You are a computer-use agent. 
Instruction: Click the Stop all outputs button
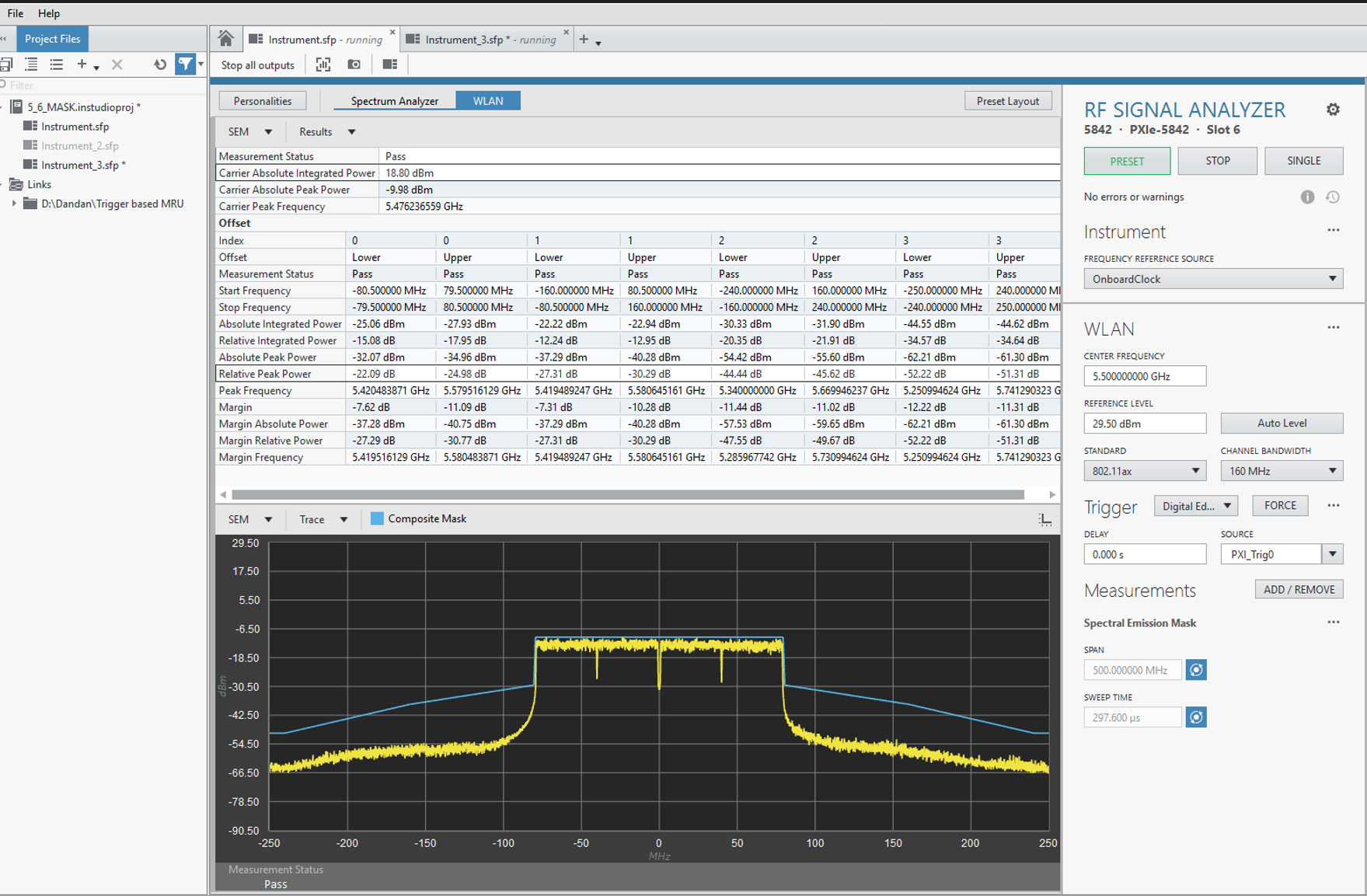click(x=258, y=65)
